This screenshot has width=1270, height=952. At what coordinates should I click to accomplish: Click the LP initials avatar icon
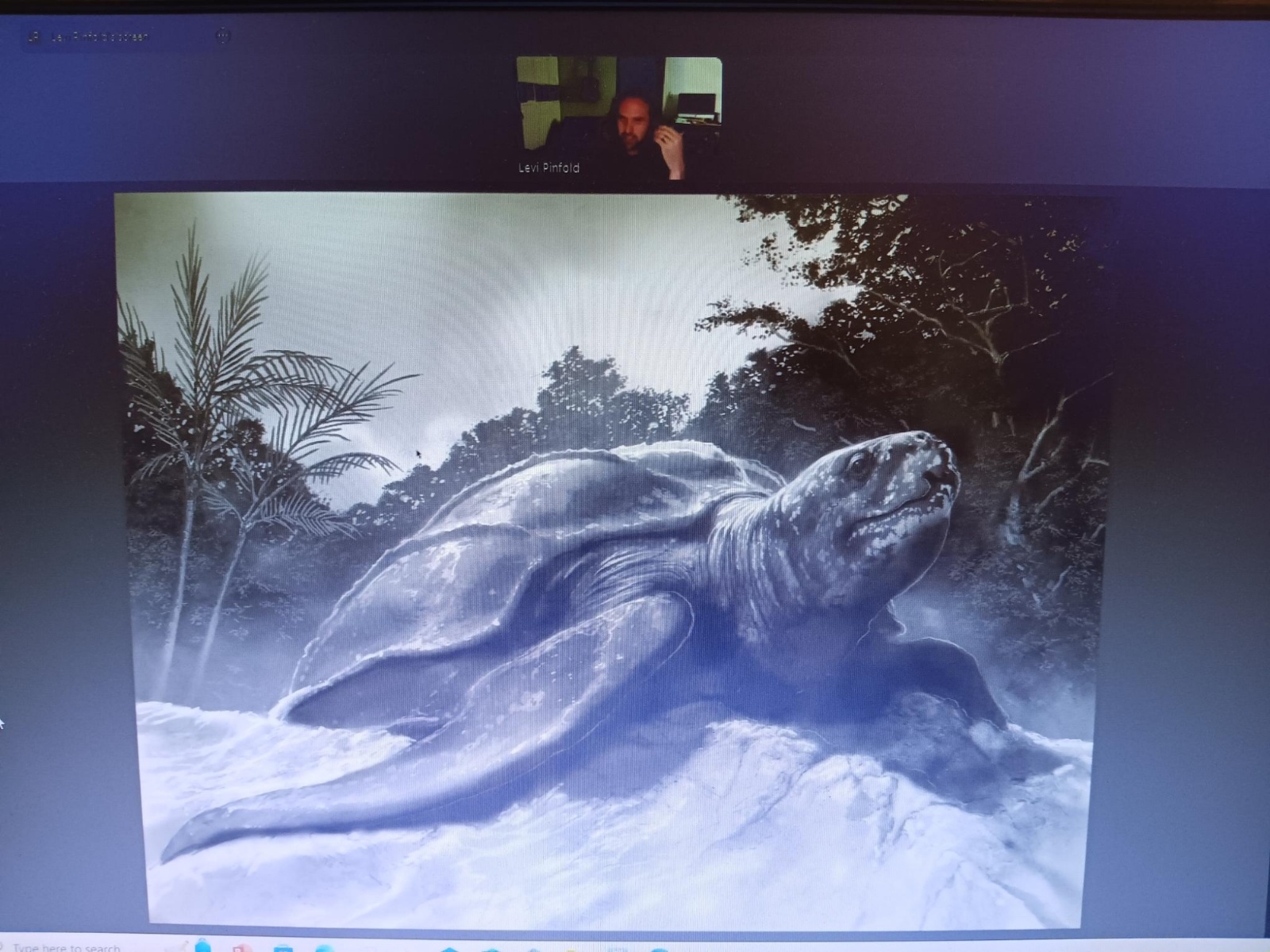point(33,36)
